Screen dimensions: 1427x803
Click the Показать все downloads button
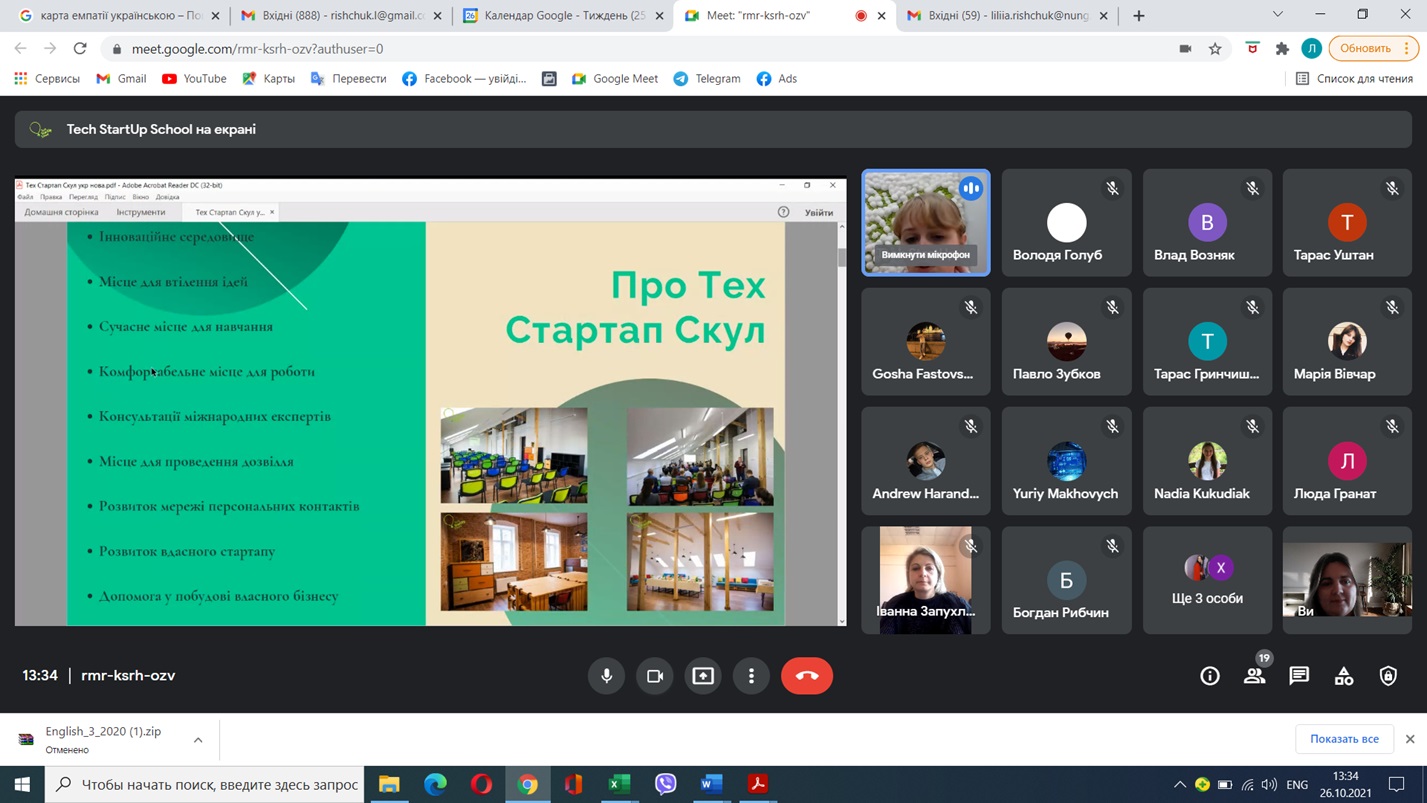coord(1344,739)
